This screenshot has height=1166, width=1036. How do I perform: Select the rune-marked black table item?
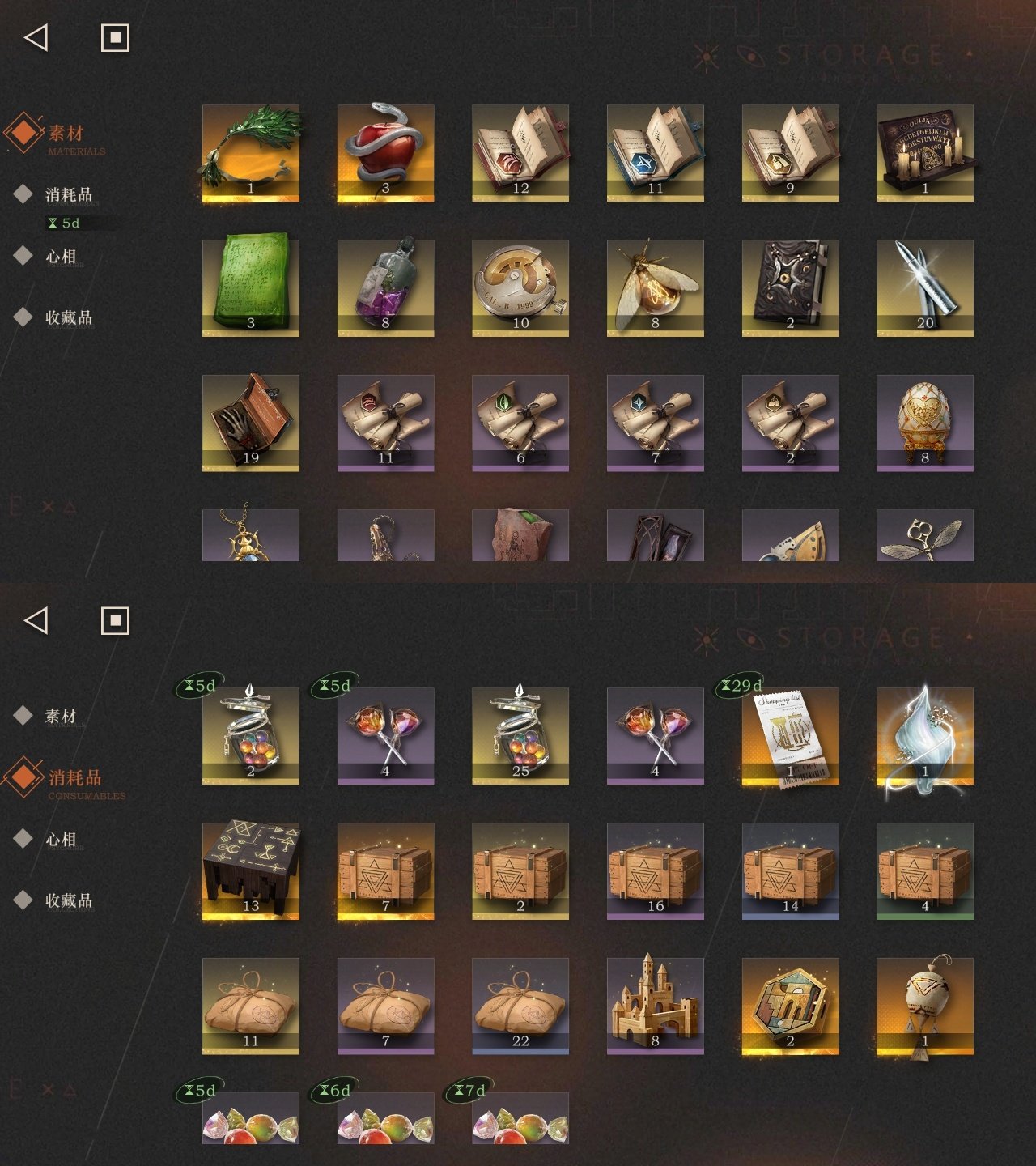(251, 871)
